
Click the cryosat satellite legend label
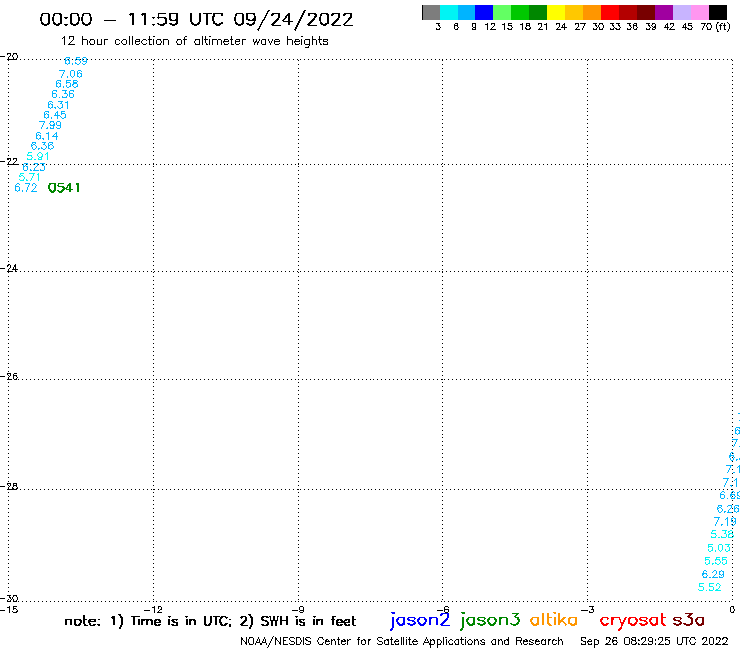pyautogui.click(x=633, y=620)
